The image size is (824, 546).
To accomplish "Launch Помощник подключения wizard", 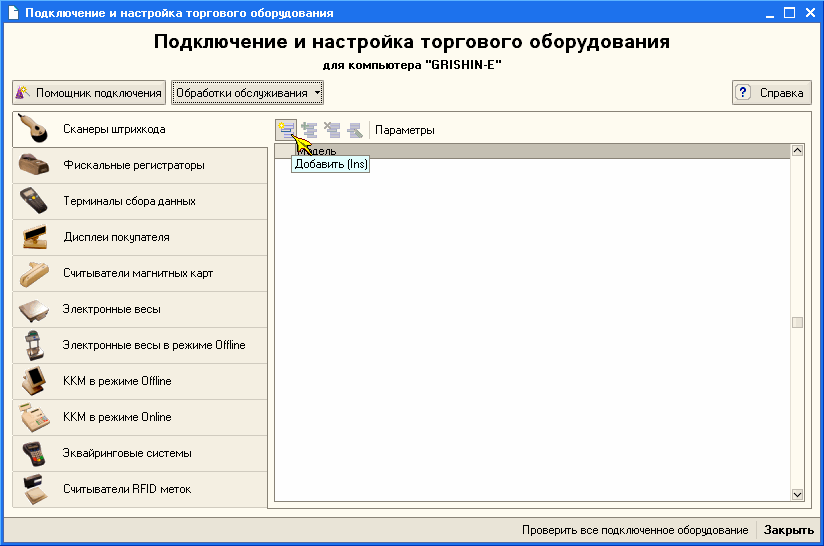I will pyautogui.click(x=89, y=93).
